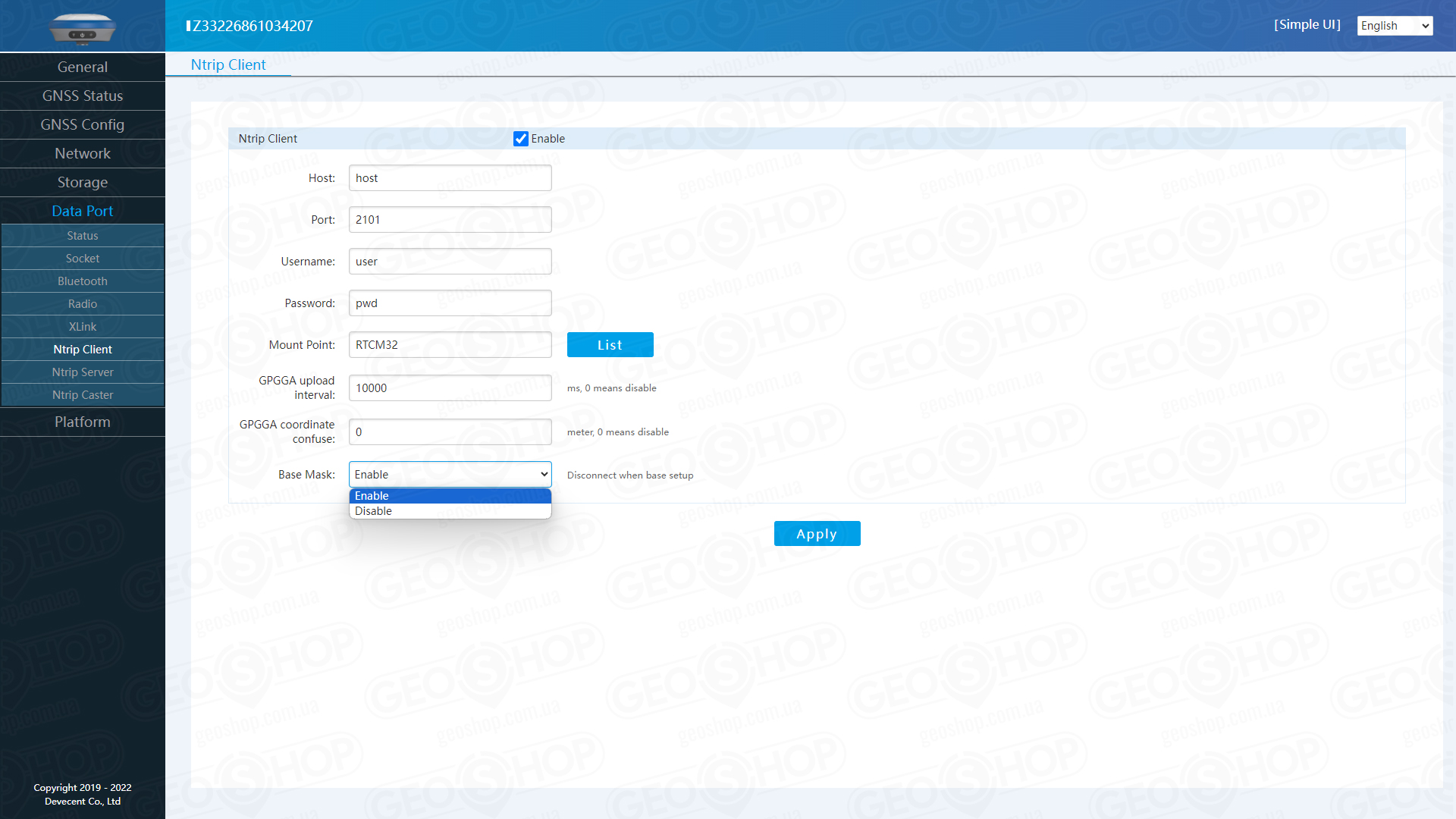Open the Storage menu
The height and width of the screenshot is (819, 1456).
pyautogui.click(x=83, y=183)
